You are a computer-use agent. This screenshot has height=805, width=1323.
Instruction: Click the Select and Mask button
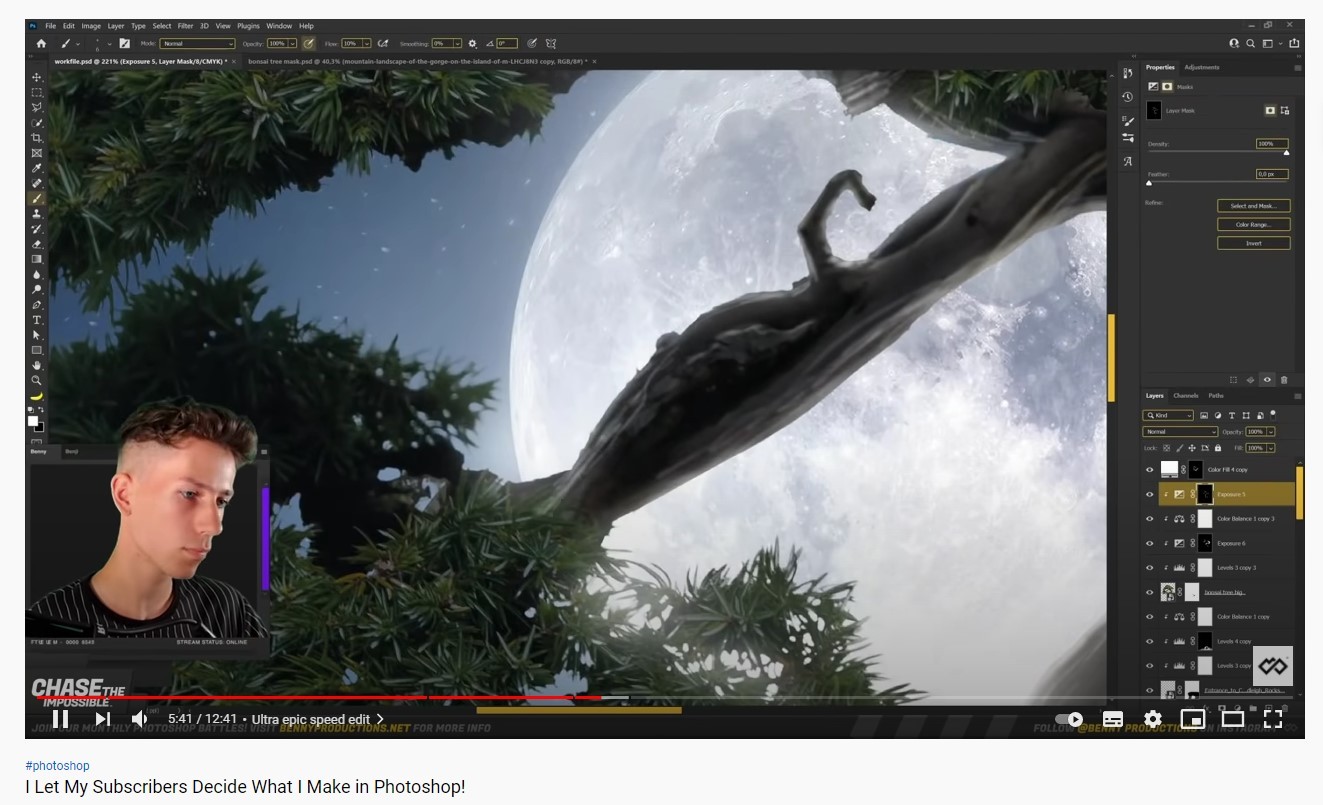[1253, 206]
